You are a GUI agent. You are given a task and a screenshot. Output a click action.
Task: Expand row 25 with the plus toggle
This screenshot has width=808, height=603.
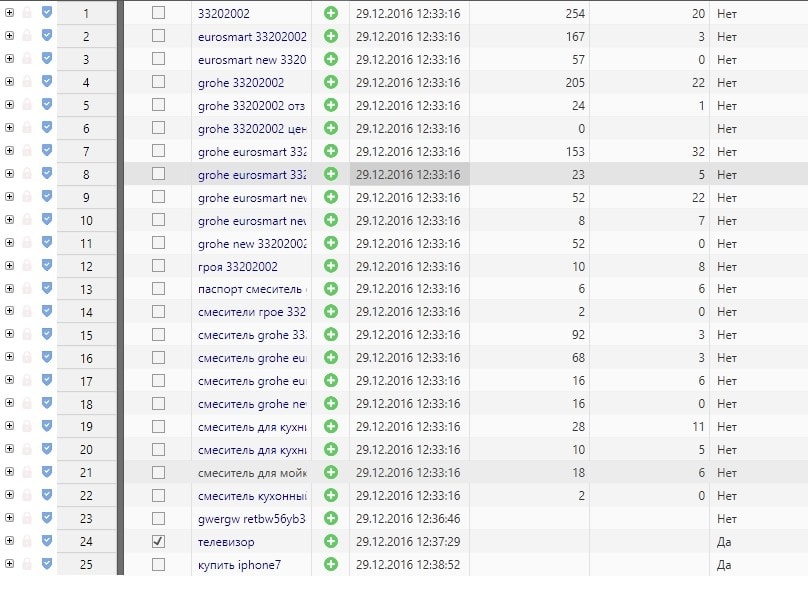tap(9, 564)
